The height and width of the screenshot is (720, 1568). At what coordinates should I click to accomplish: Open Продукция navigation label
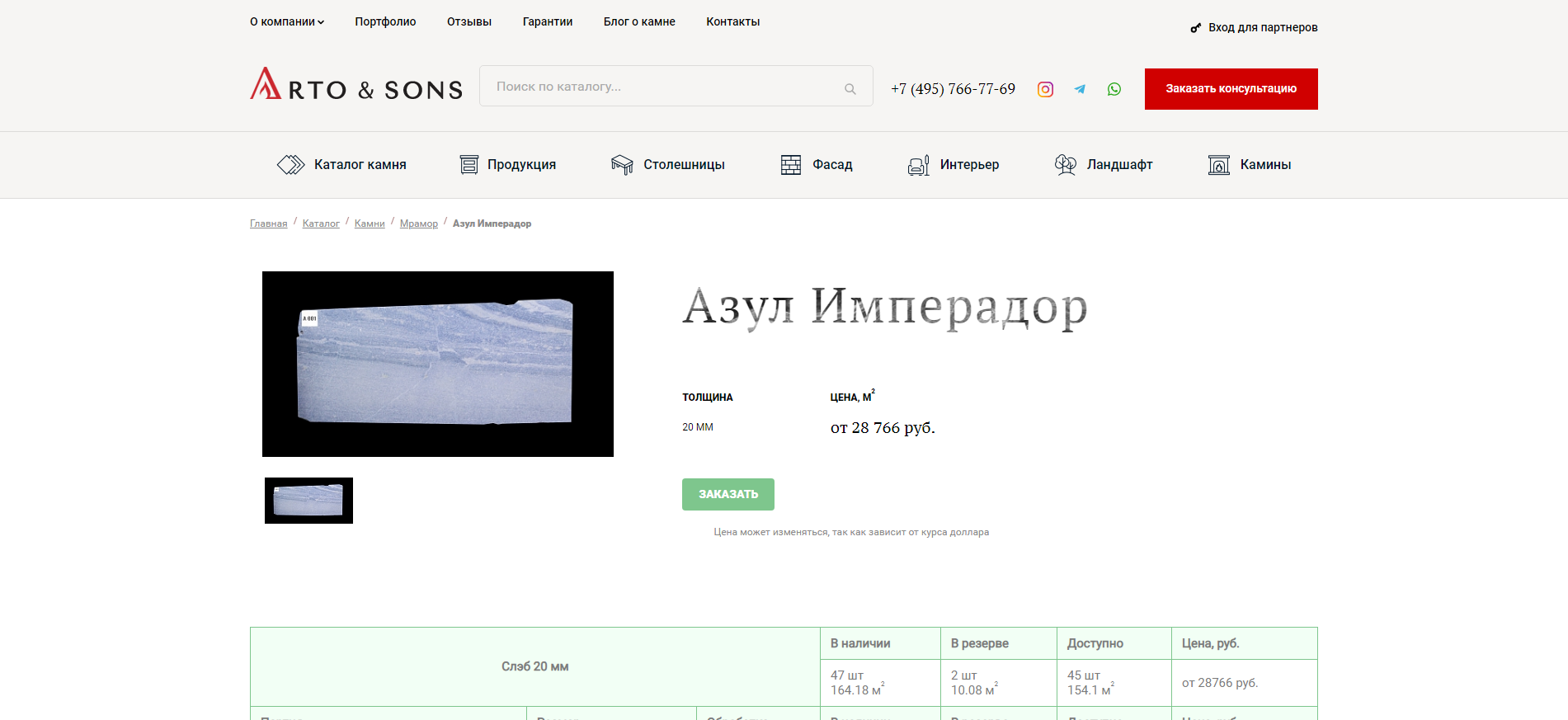tap(521, 165)
